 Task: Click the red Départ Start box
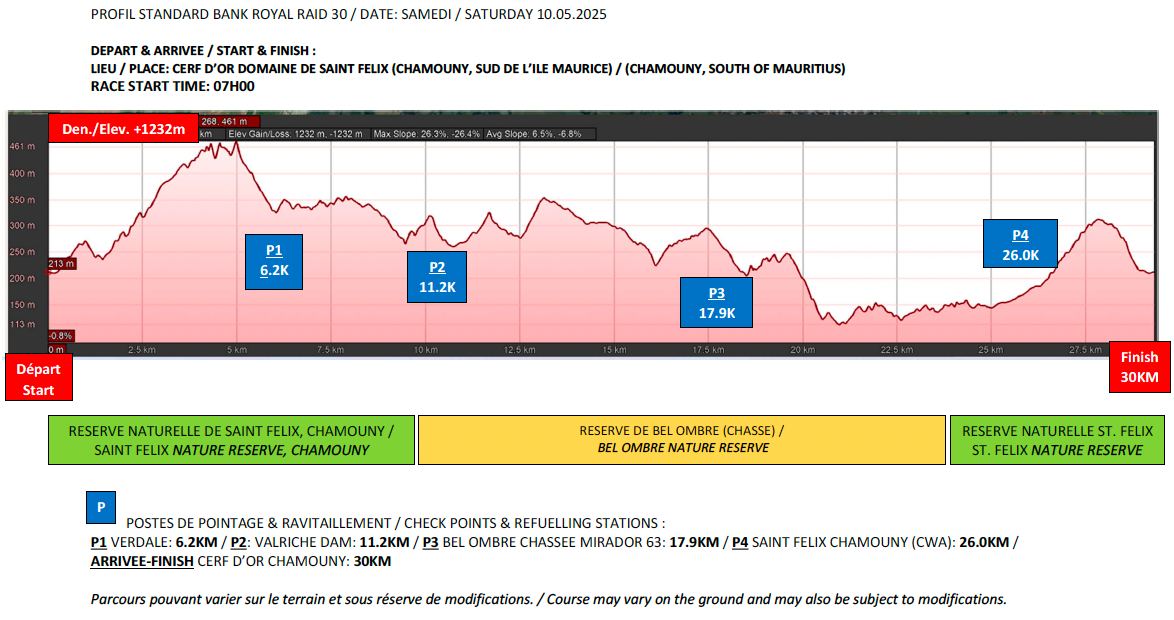38,377
